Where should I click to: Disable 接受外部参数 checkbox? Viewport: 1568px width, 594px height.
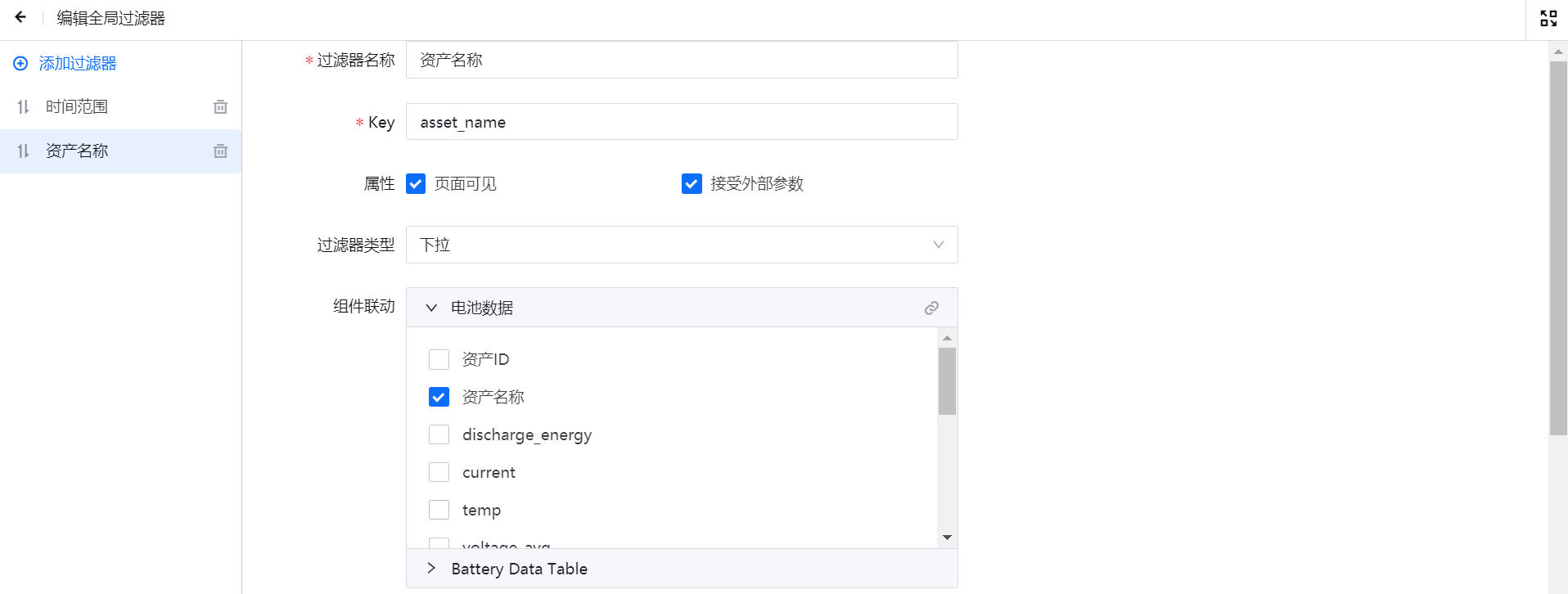click(692, 184)
